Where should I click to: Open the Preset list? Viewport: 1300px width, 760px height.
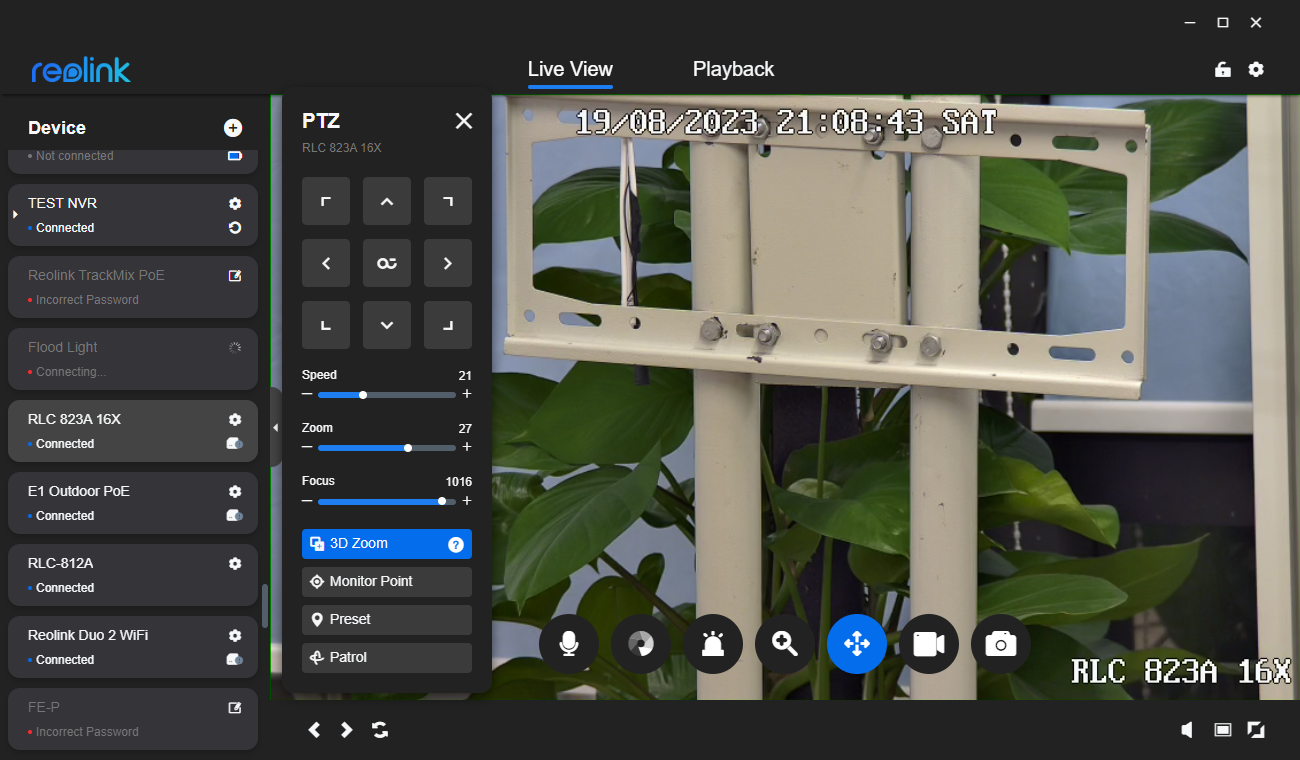[x=387, y=620]
